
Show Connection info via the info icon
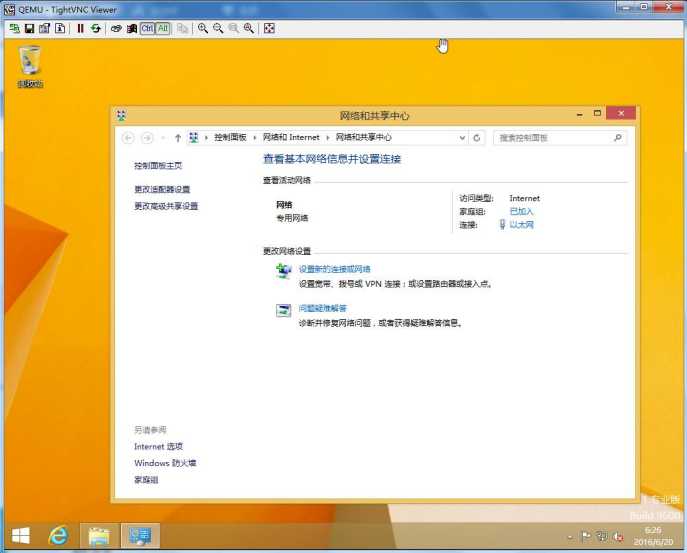(x=60, y=28)
